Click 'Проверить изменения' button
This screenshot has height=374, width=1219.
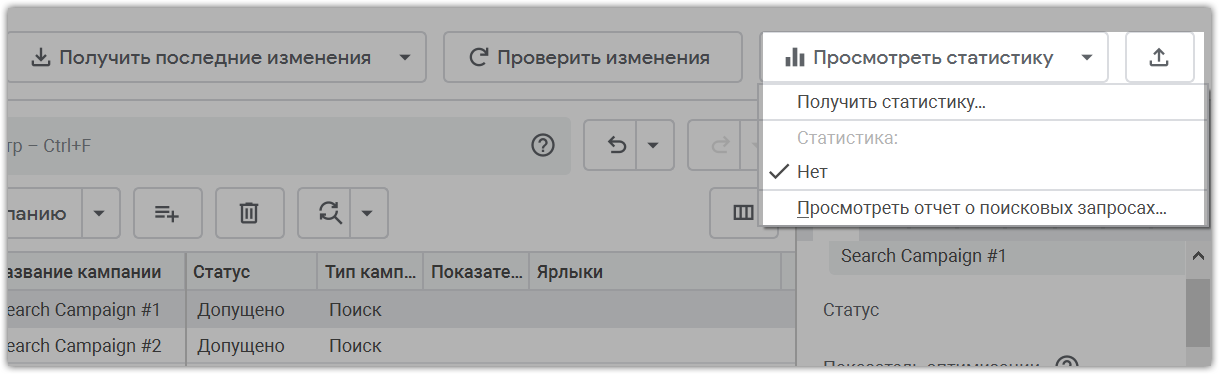click(x=593, y=58)
